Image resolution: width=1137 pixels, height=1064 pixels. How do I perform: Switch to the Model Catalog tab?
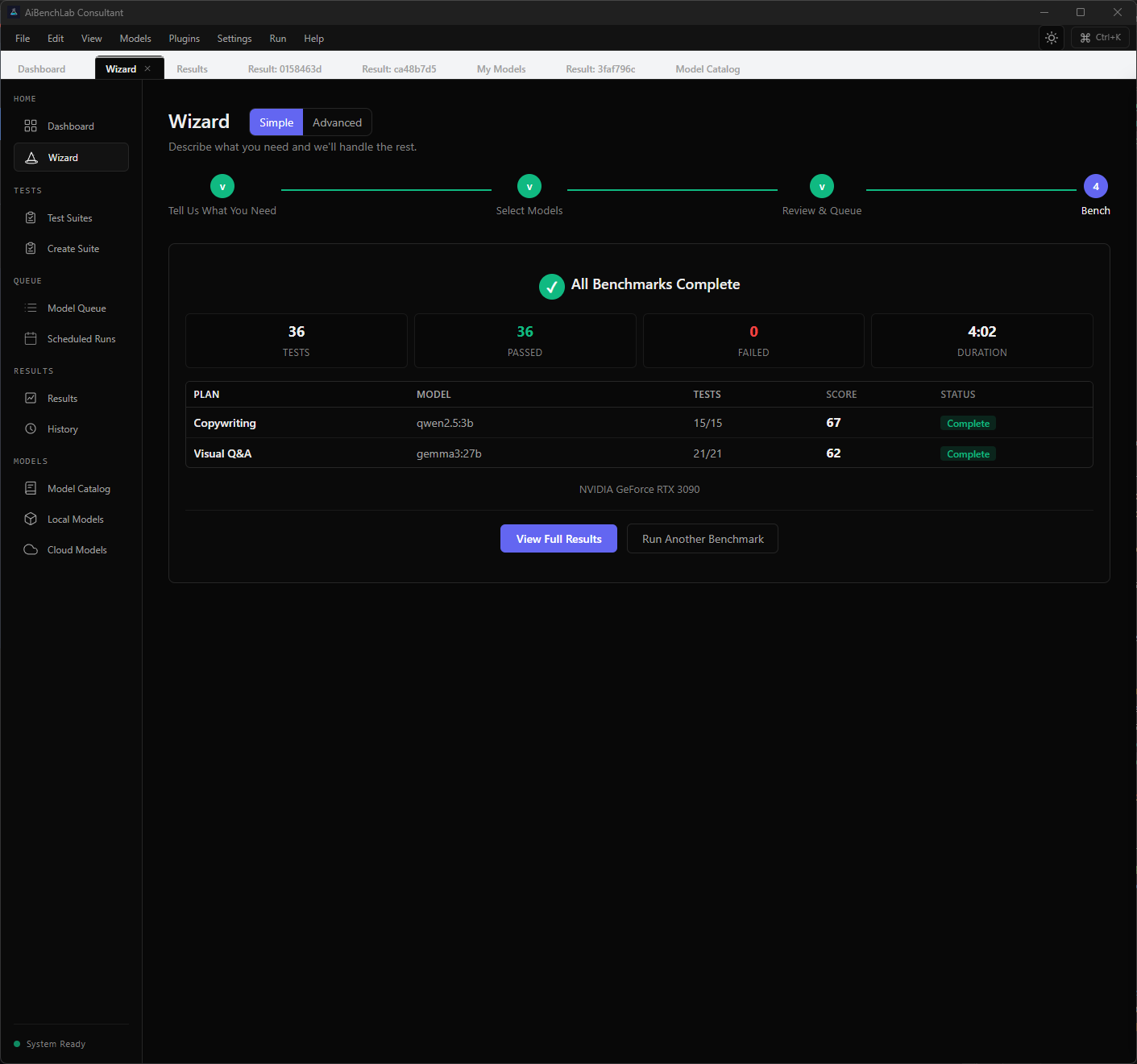[x=708, y=69]
